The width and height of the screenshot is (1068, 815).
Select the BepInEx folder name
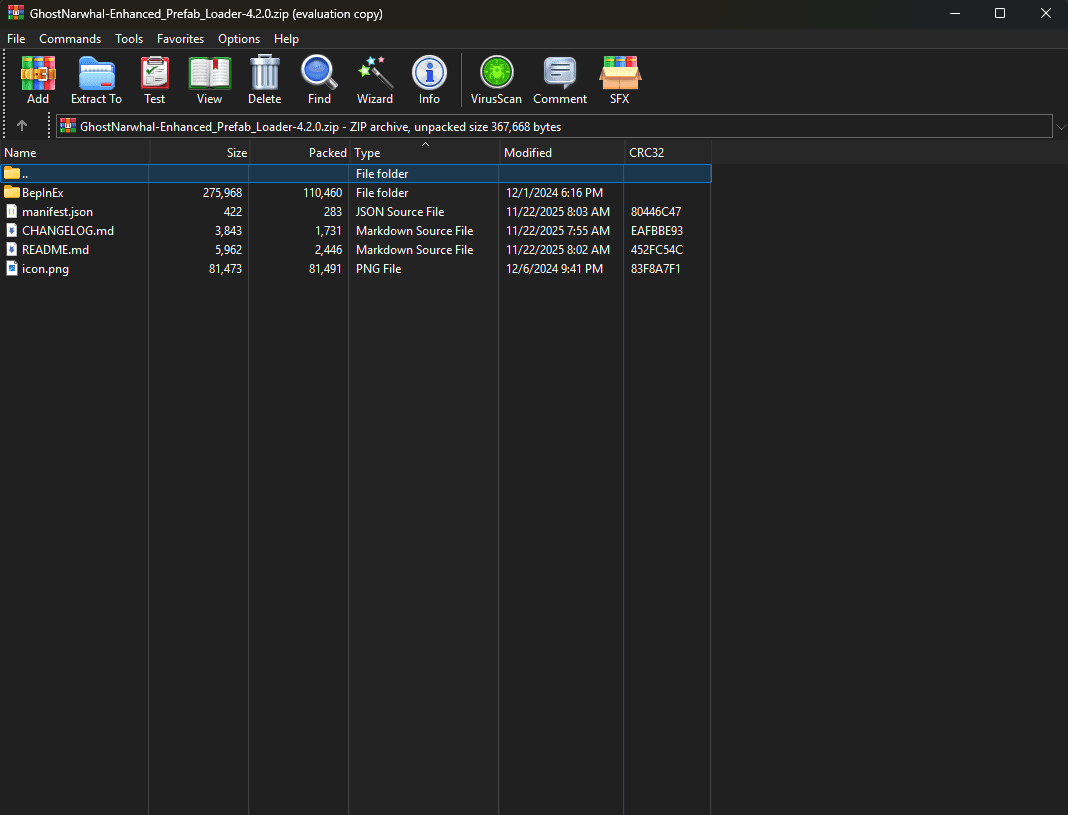(x=42, y=193)
